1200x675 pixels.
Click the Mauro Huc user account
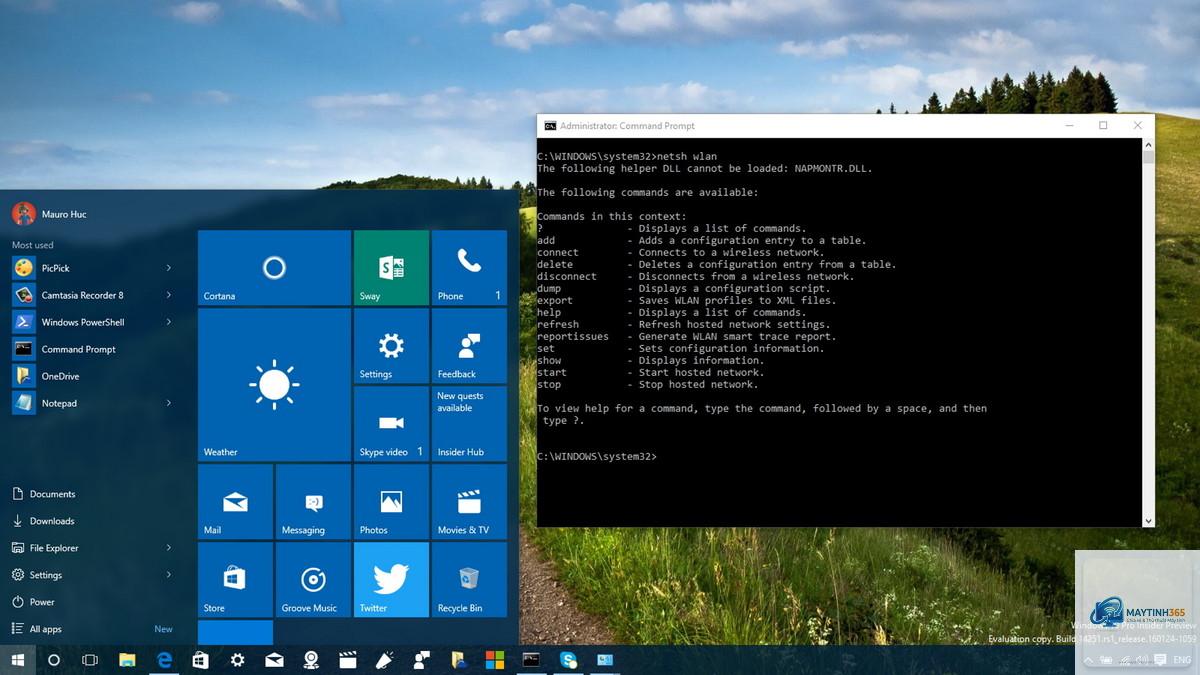pyautogui.click(x=49, y=214)
